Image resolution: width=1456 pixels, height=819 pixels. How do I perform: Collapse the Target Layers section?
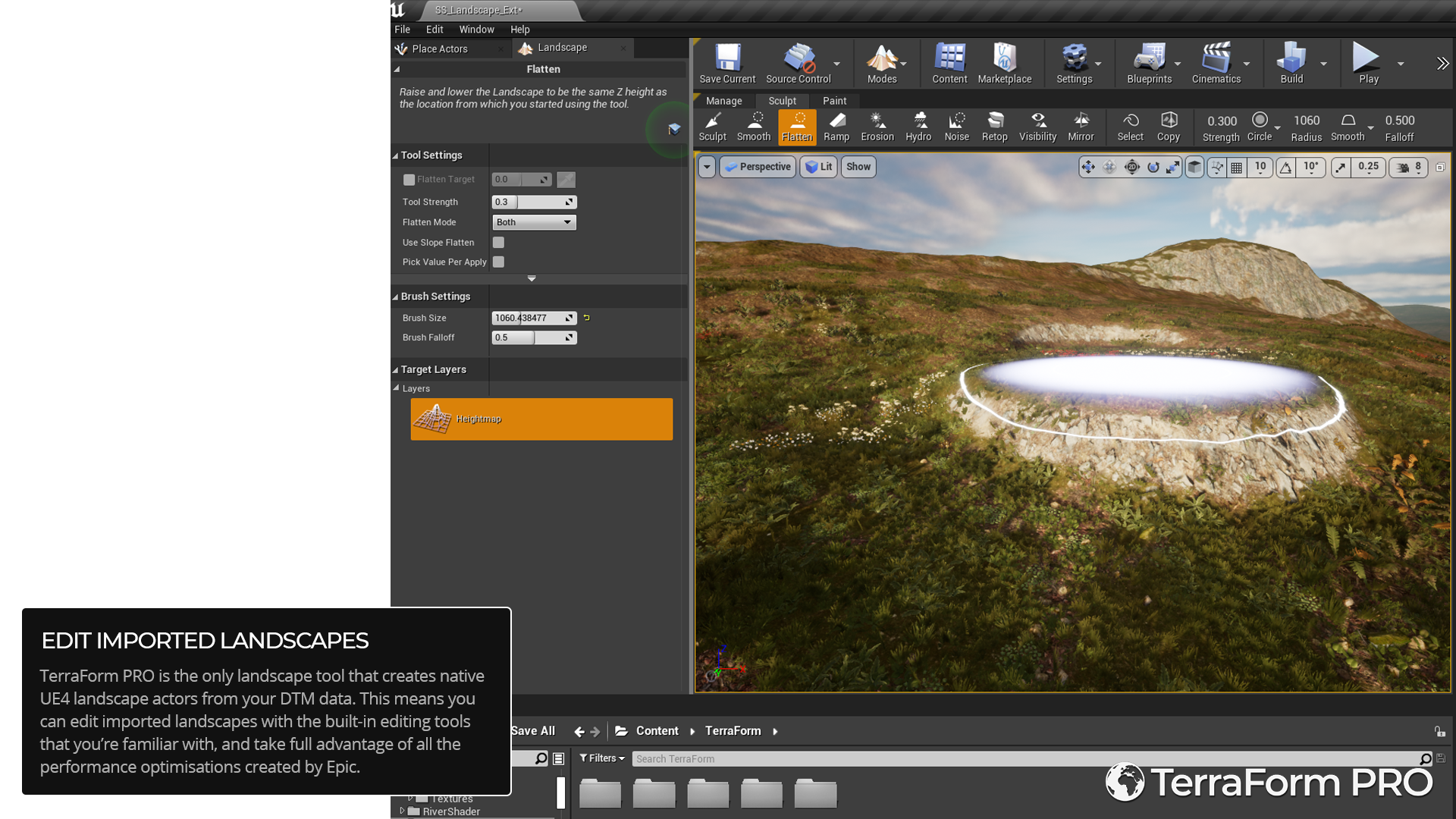tap(395, 370)
